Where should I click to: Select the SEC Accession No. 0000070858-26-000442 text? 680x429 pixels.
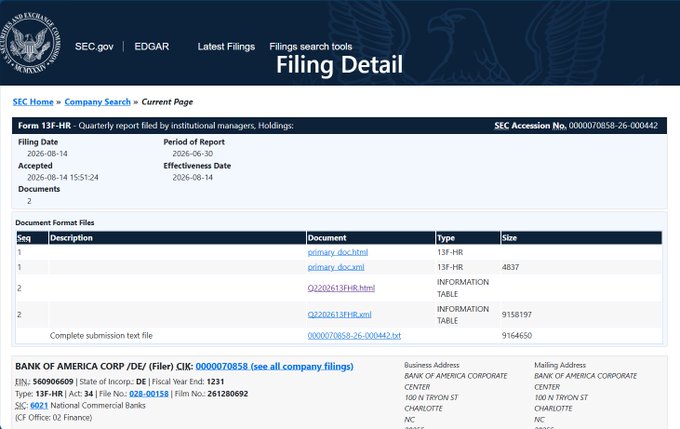[x=576, y=126]
